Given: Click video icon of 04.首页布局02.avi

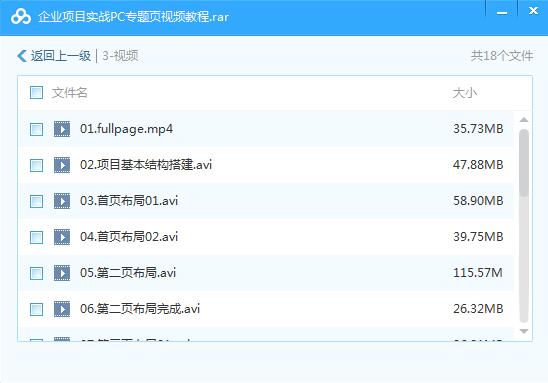Looking at the screenshot, I should point(62,237).
